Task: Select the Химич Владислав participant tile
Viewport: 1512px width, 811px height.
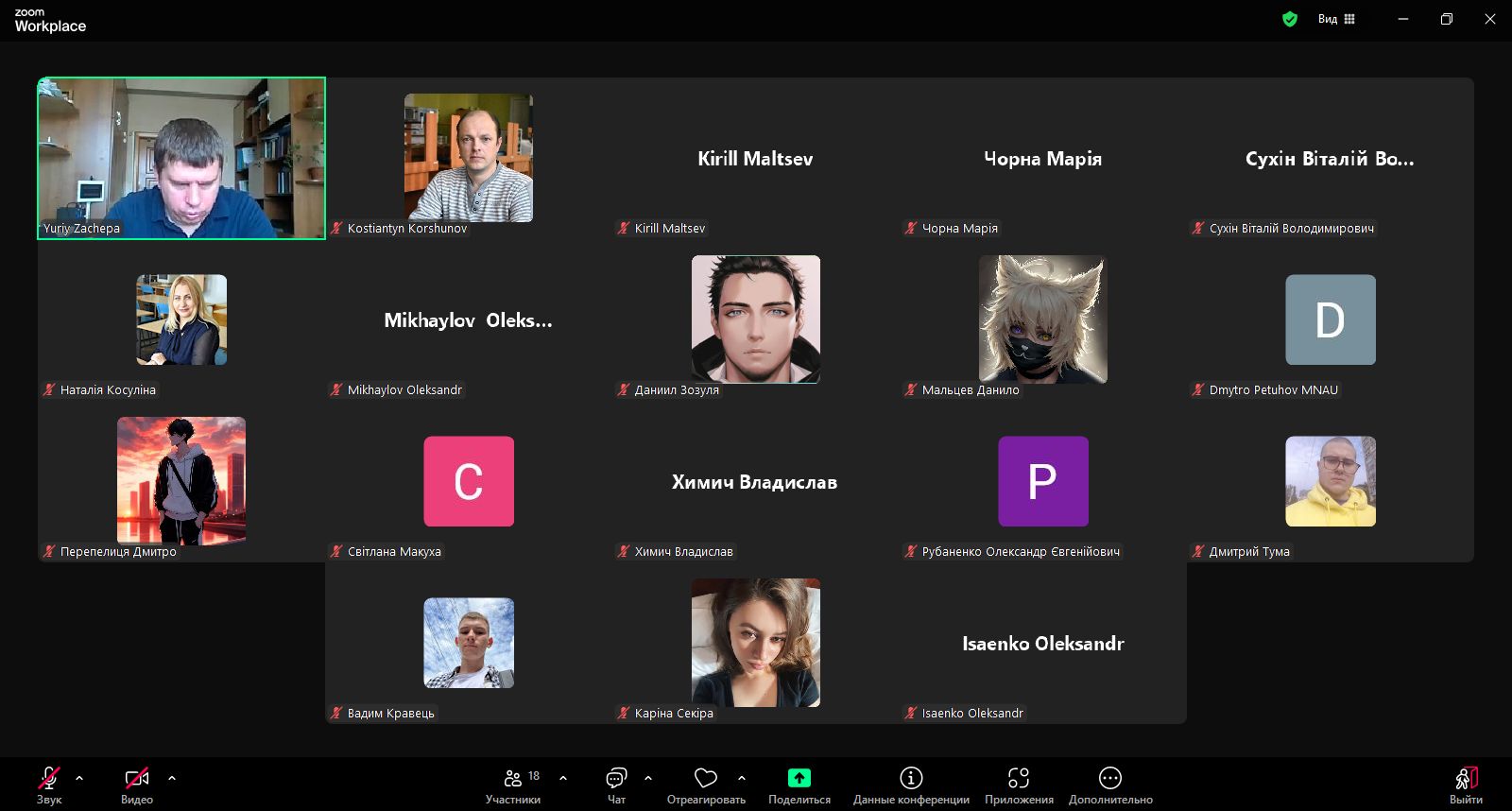Action: point(756,481)
